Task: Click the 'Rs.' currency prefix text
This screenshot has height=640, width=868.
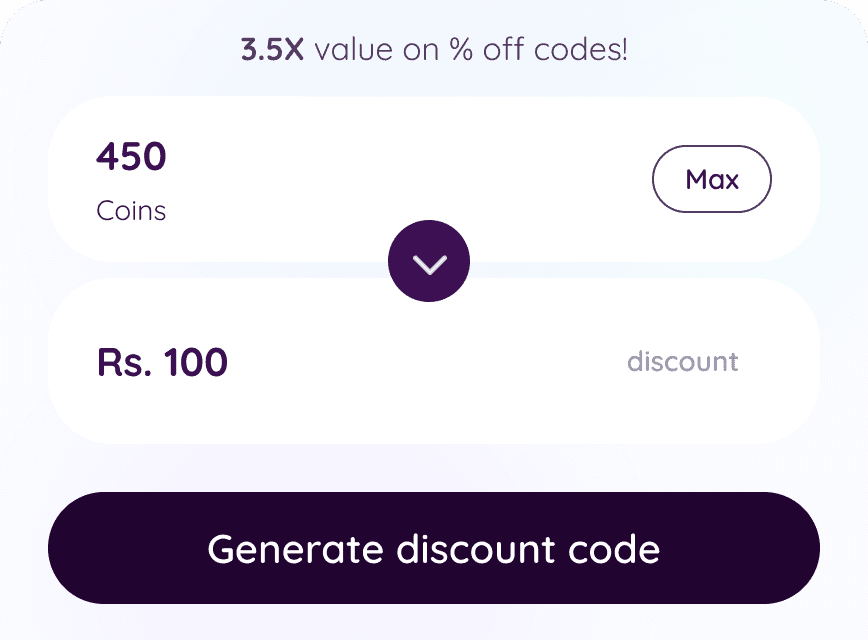Action: click(x=125, y=363)
